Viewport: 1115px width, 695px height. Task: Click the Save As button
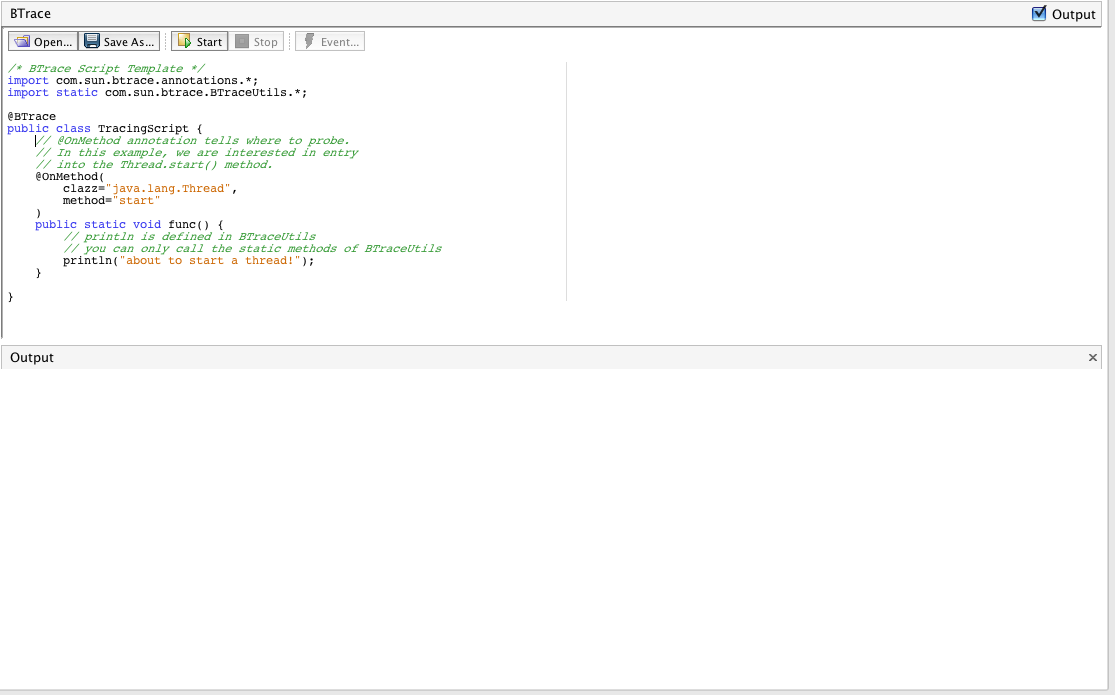coord(119,41)
